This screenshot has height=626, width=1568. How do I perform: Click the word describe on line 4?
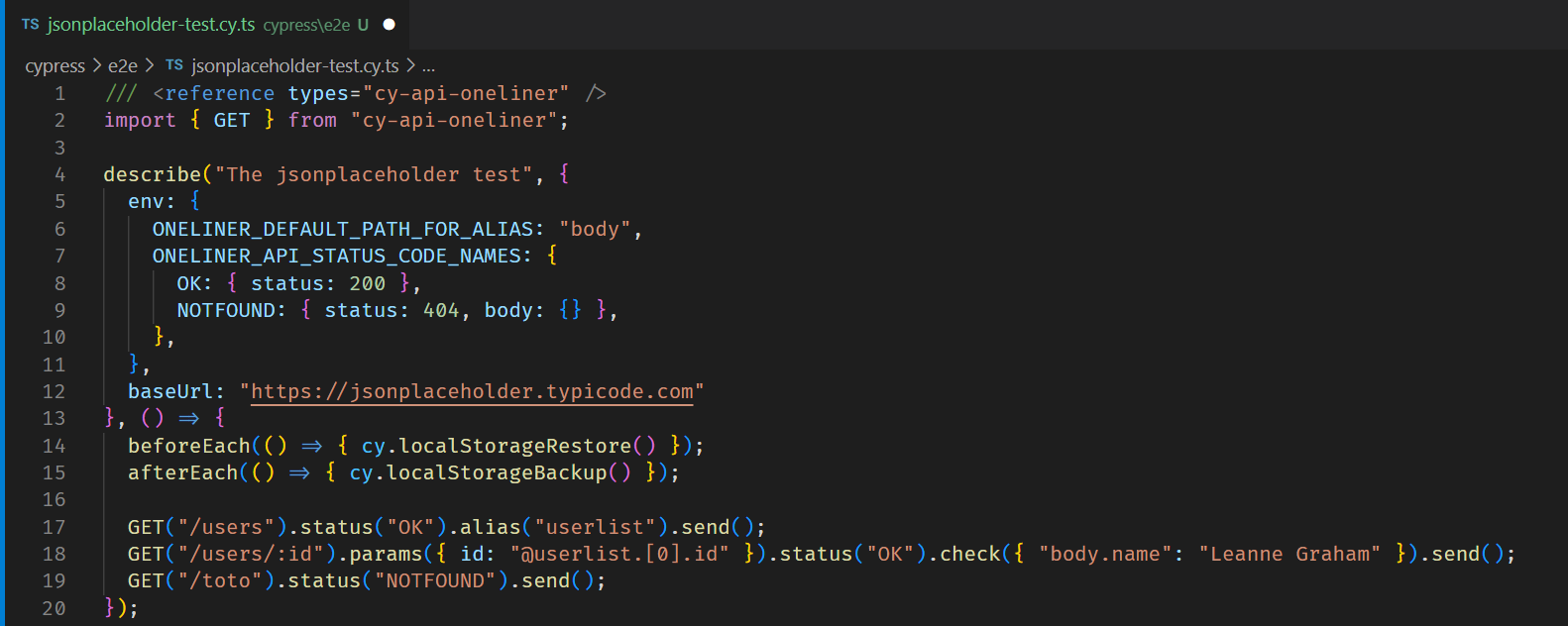[153, 174]
